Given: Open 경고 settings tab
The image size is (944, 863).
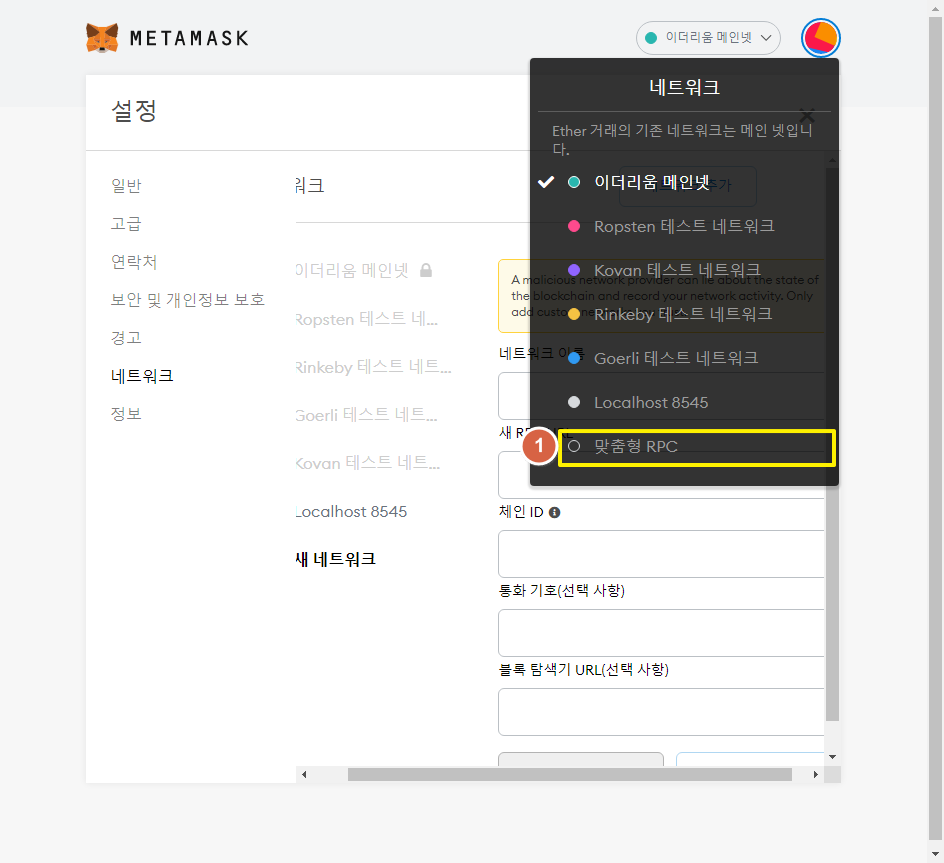Looking at the screenshot, I should click(126, 338).
